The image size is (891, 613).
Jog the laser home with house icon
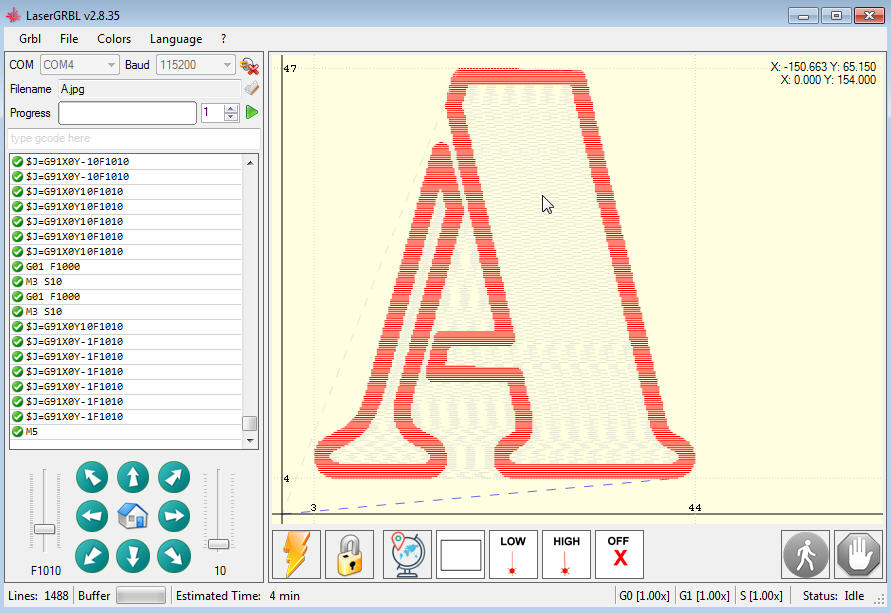click(x=133, y=517)
